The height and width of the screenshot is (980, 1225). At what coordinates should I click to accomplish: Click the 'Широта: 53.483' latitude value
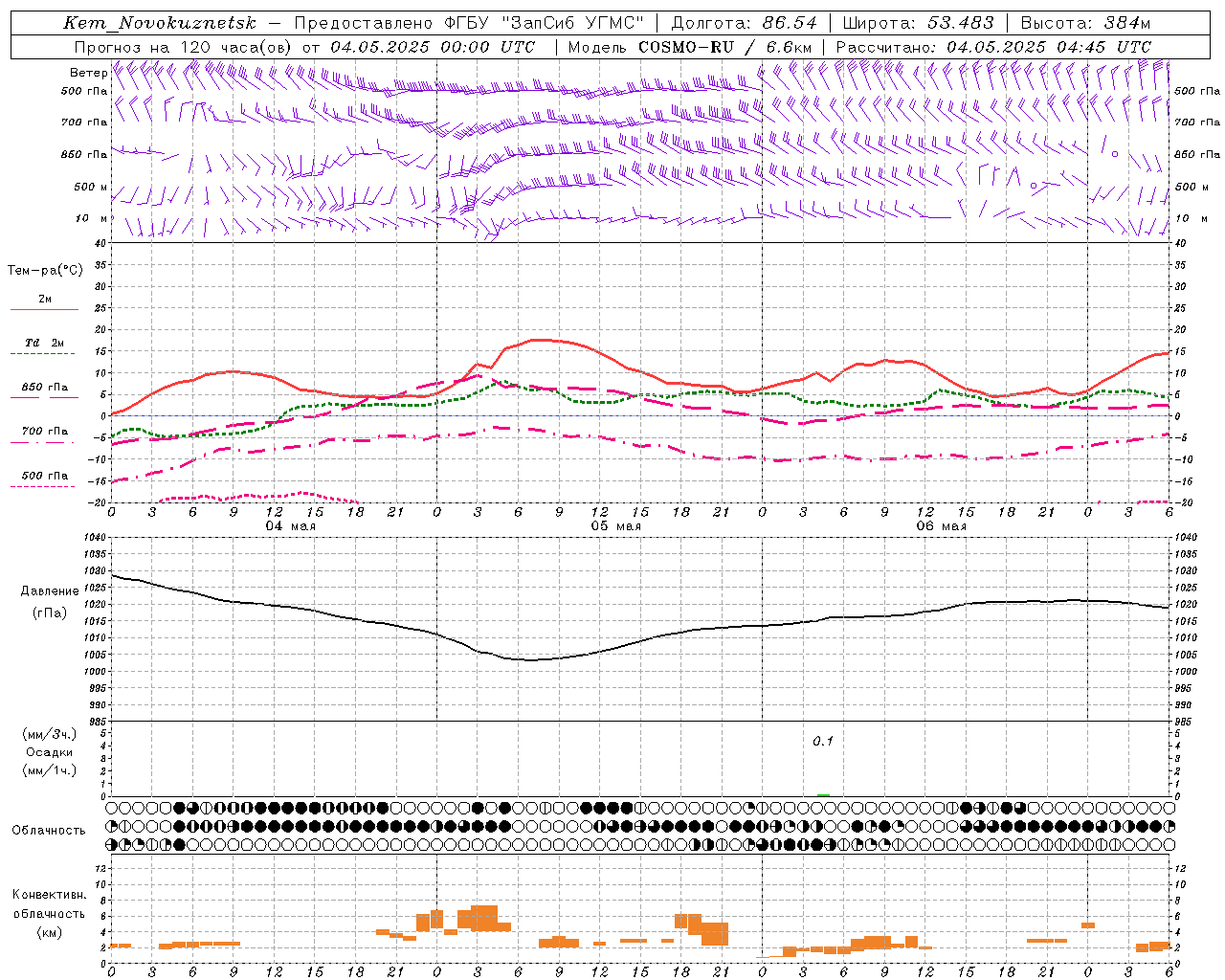click(919, 23)
